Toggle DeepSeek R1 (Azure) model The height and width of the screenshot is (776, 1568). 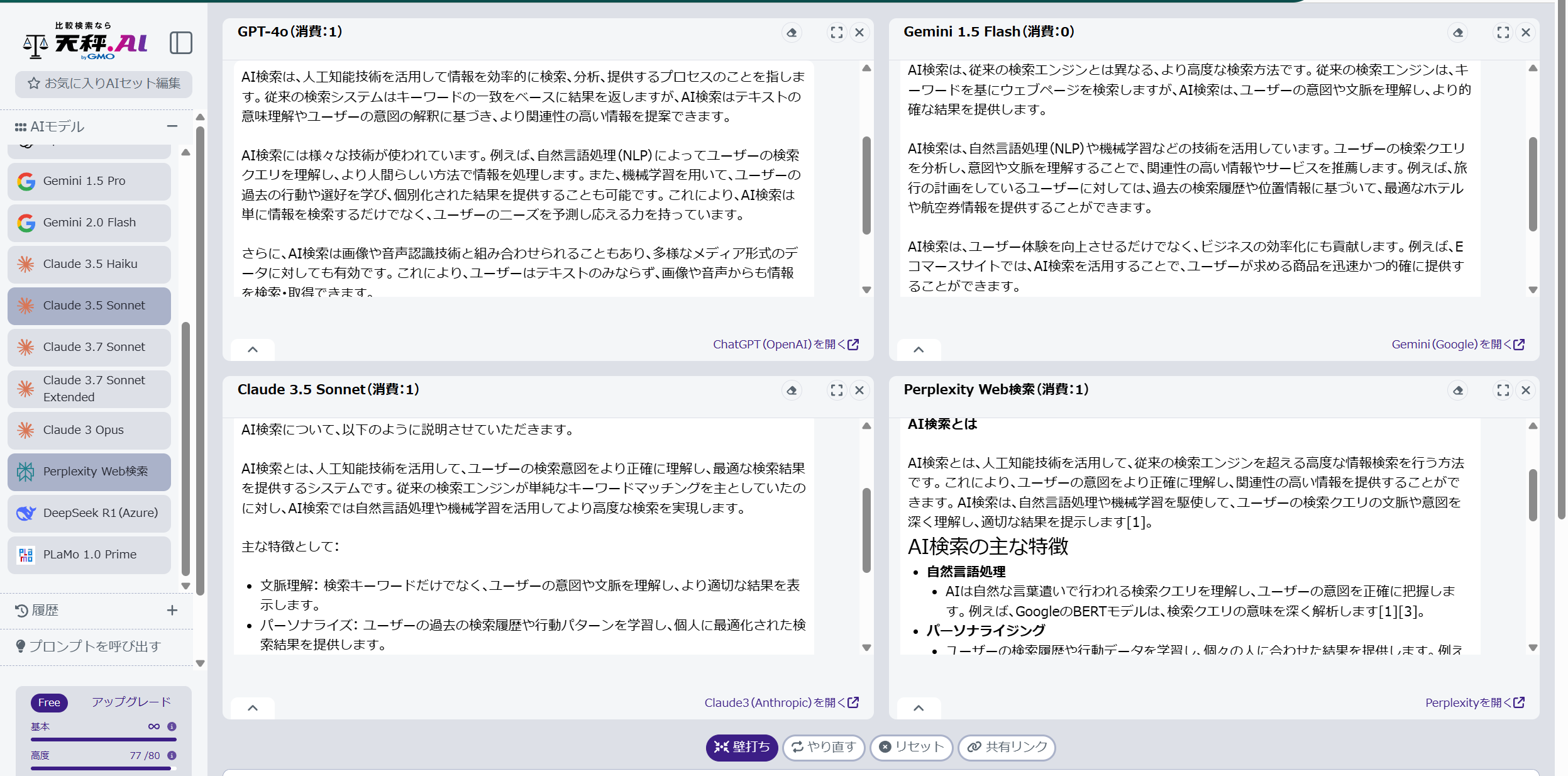89,513
